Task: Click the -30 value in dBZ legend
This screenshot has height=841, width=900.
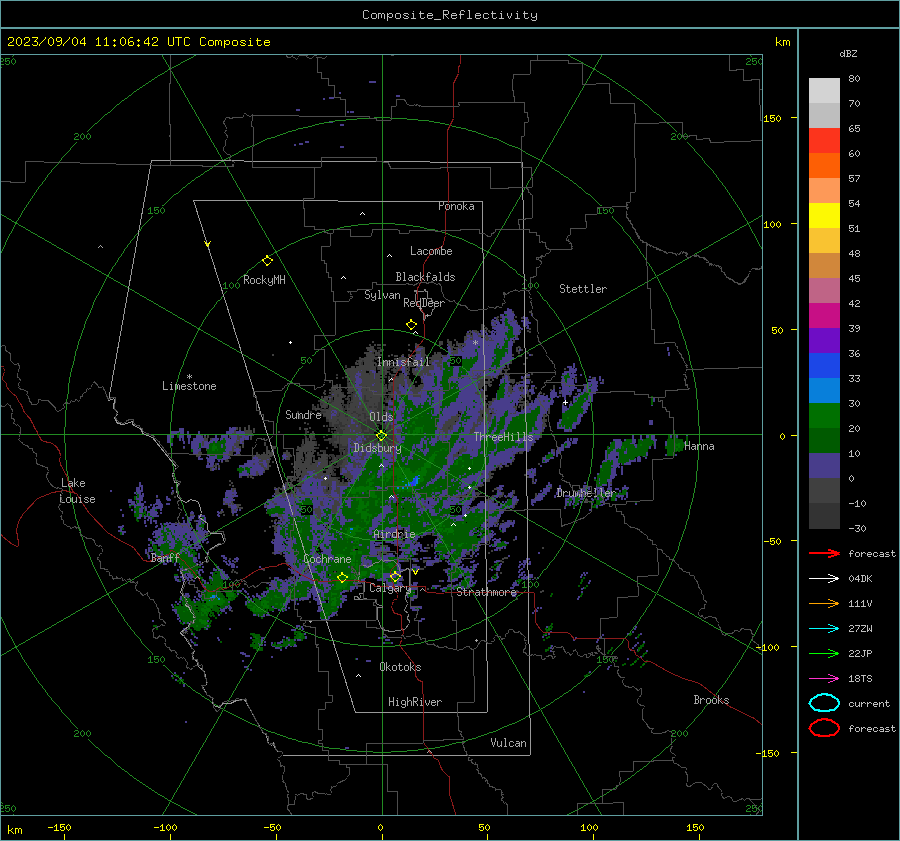Action: pos(857,528)
